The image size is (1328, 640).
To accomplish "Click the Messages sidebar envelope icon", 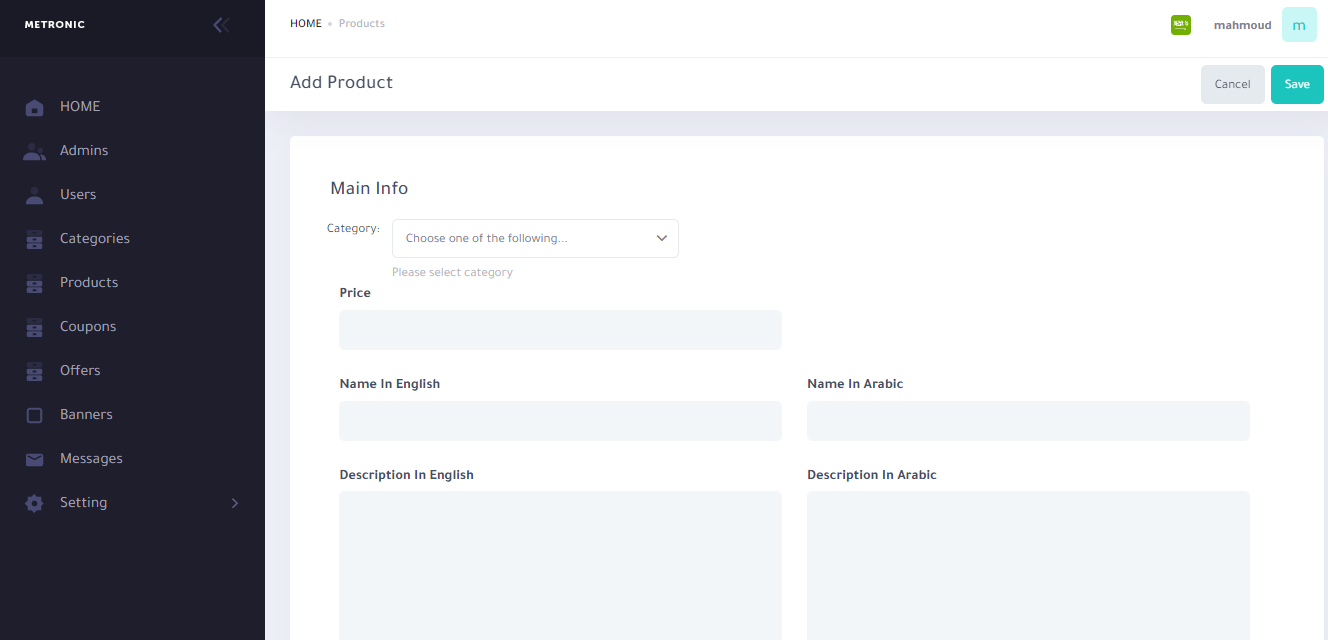I will 34,459.
